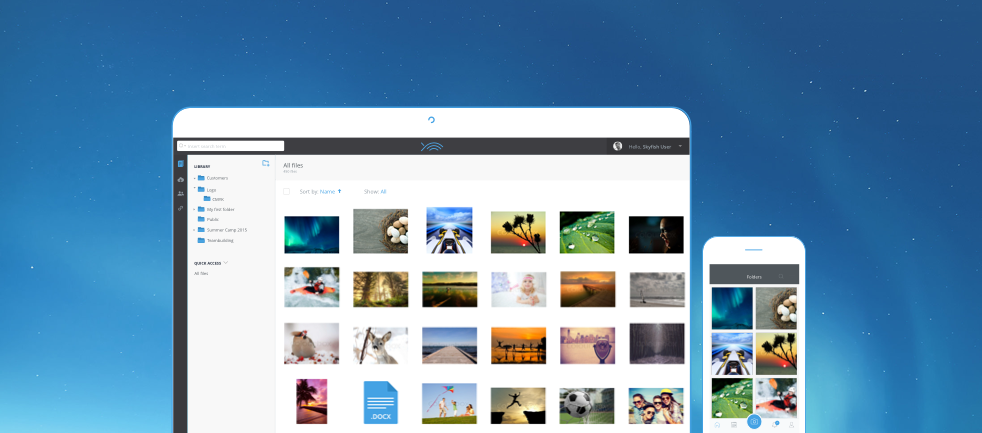Tap the race car photo on the phone
982x433 pixels.
pos(732,354)
